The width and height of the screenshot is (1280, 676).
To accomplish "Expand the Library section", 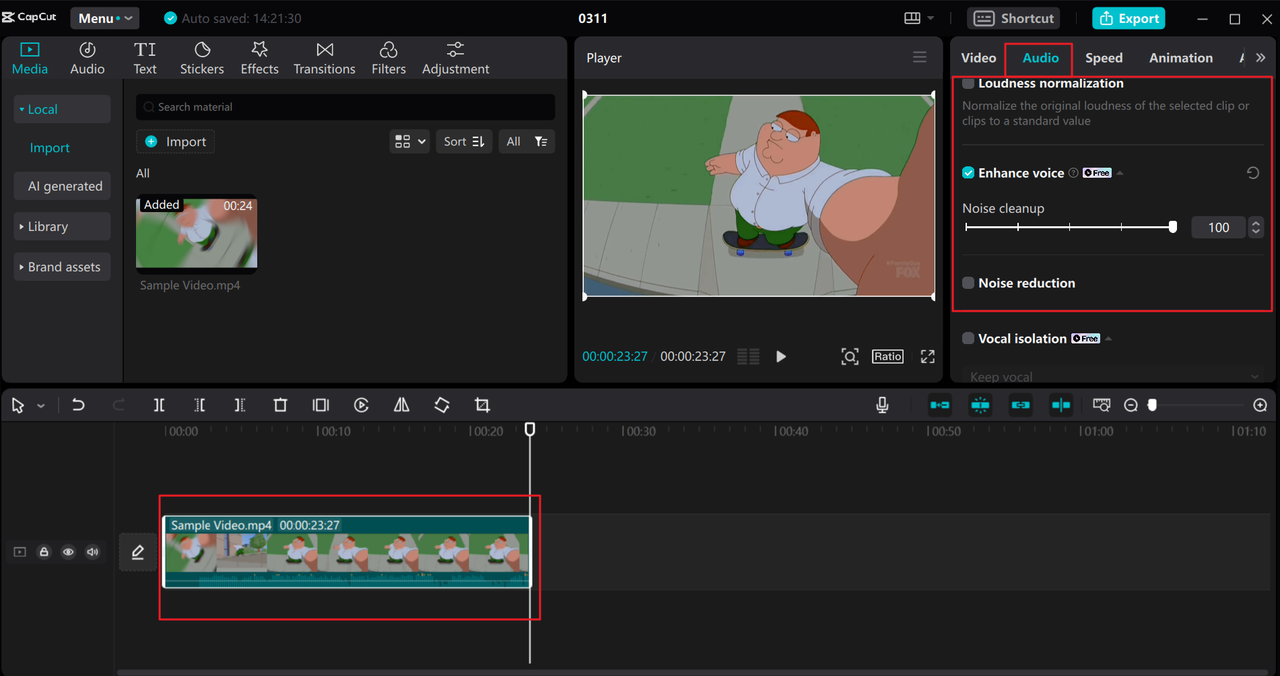I will (x=62, y=227).
